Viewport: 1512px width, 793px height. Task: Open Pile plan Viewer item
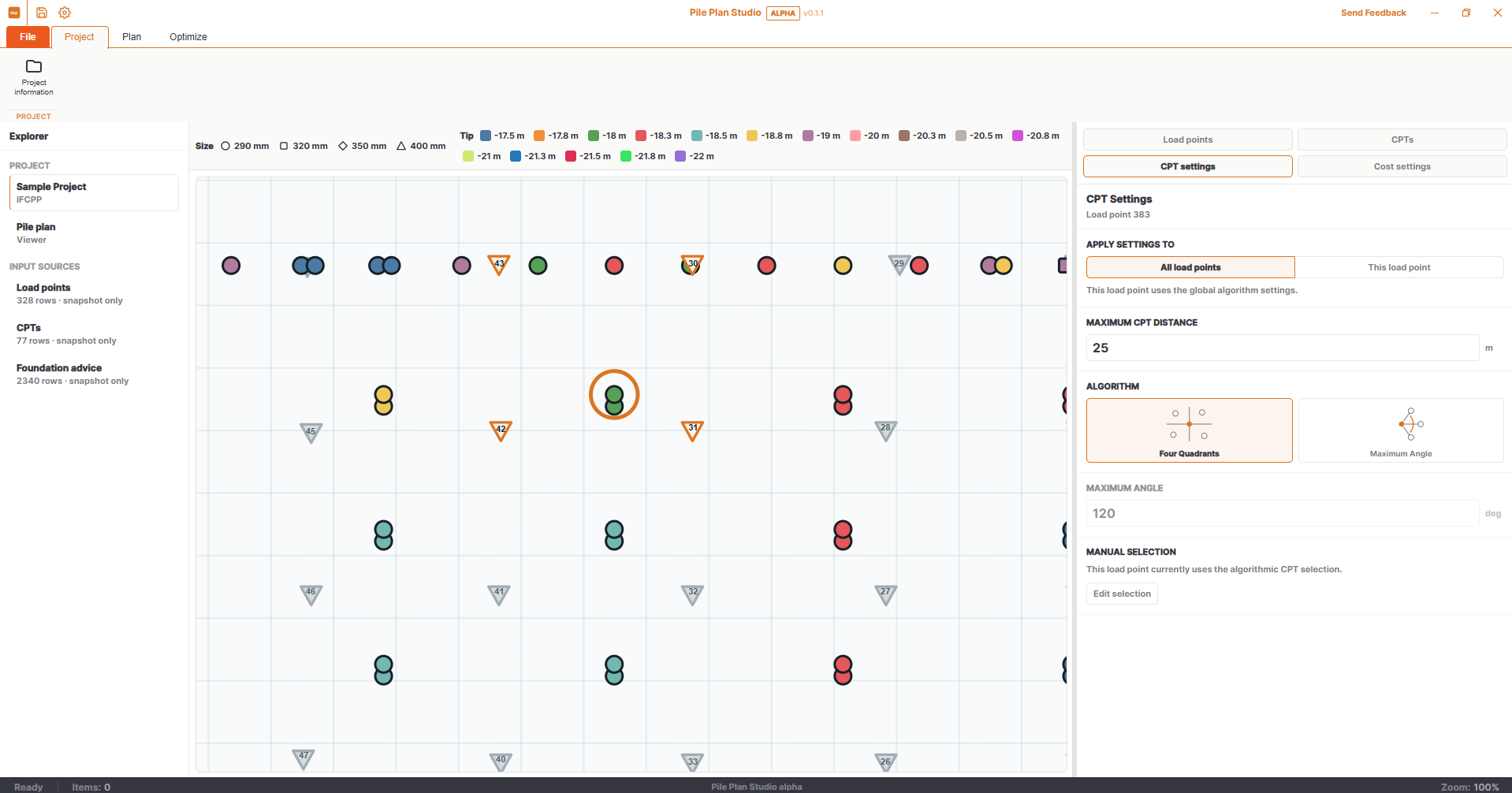[94, 233]
